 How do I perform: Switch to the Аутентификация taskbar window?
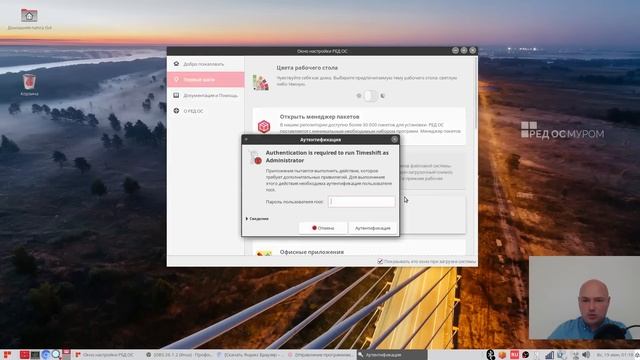[x=391, y=355]
